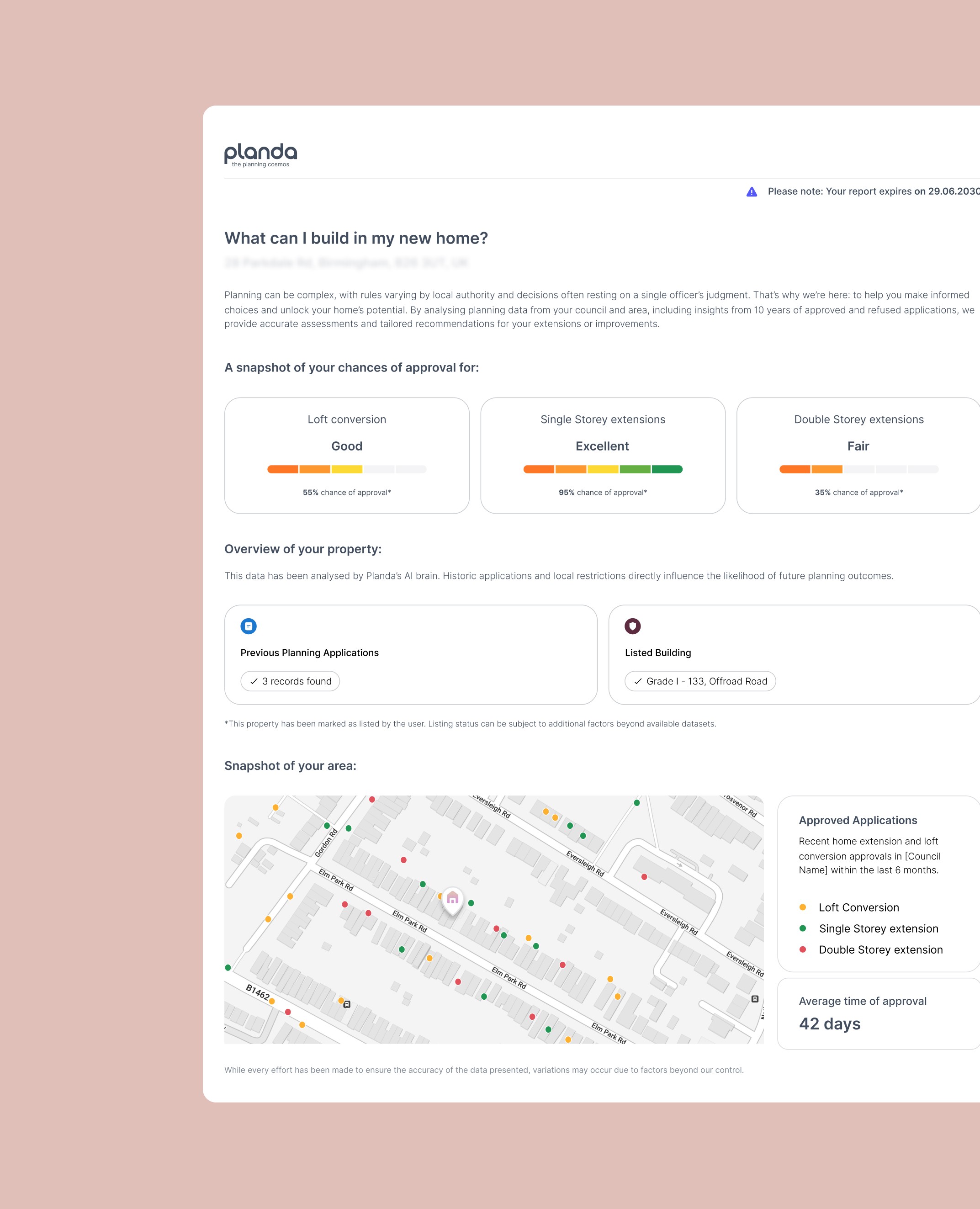Click the blue Previous Planning Applications icon

[x=249, y=626]
